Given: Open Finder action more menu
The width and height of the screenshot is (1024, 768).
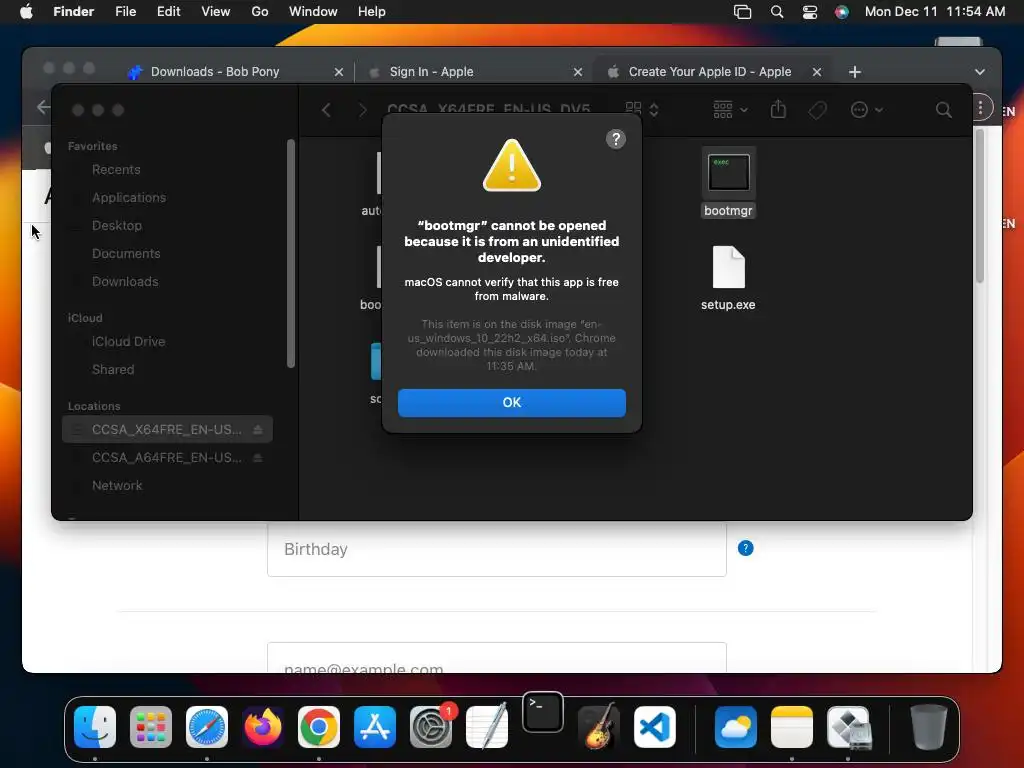Looking at the screenshot, I should pos(867,110).
